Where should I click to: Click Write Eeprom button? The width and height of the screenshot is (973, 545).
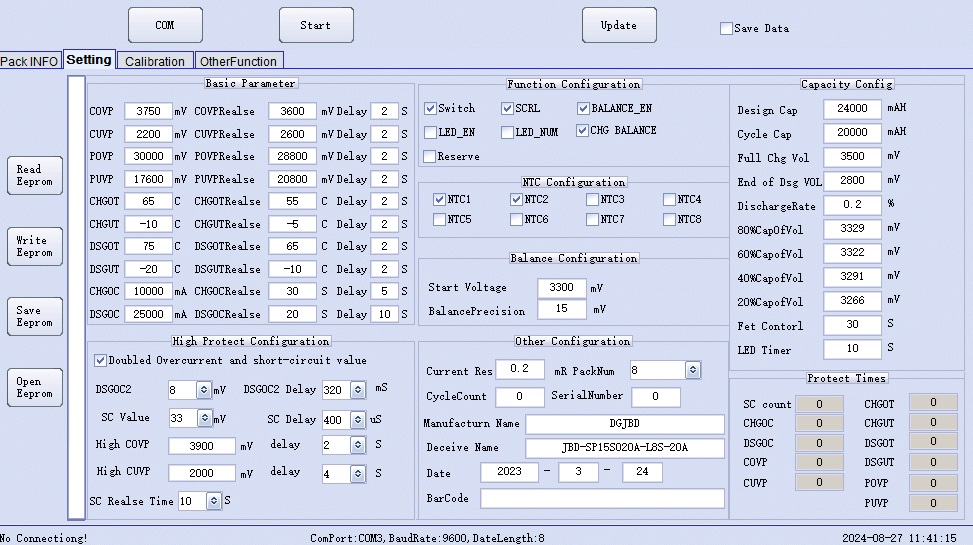(35, 246)
